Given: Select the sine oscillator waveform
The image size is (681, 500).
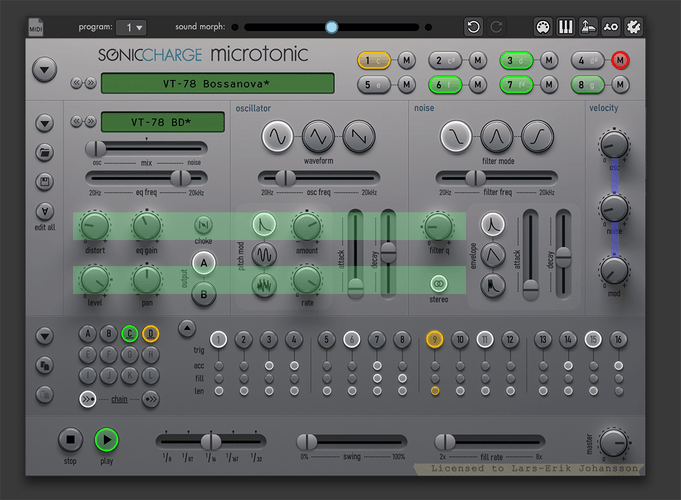Looking at the screenshot, I should (x=278, y=137).
